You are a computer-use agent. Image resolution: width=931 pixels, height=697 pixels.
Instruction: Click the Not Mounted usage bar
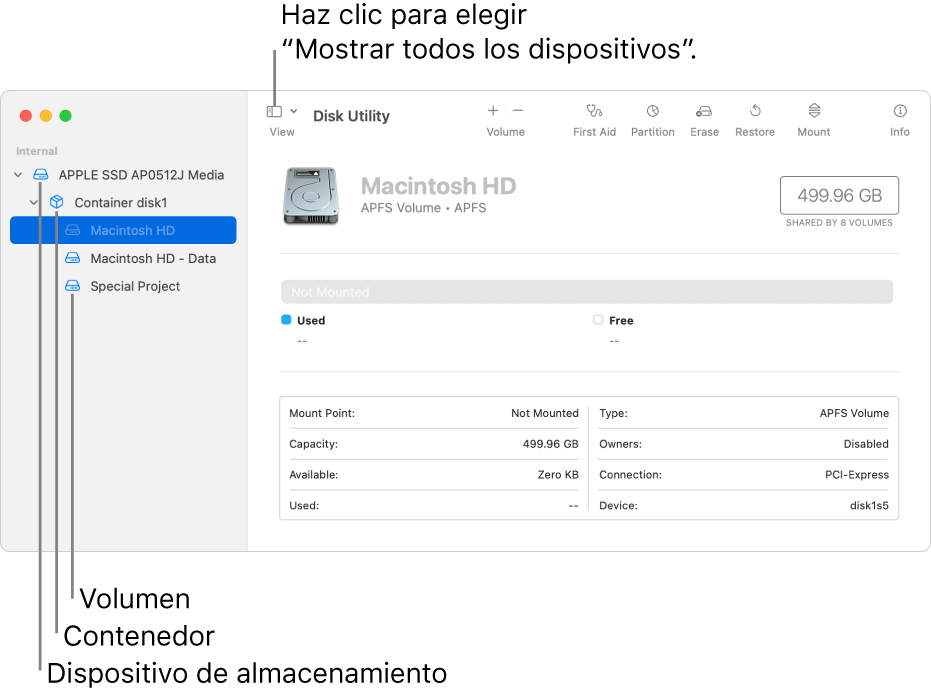tap(587, 292)
